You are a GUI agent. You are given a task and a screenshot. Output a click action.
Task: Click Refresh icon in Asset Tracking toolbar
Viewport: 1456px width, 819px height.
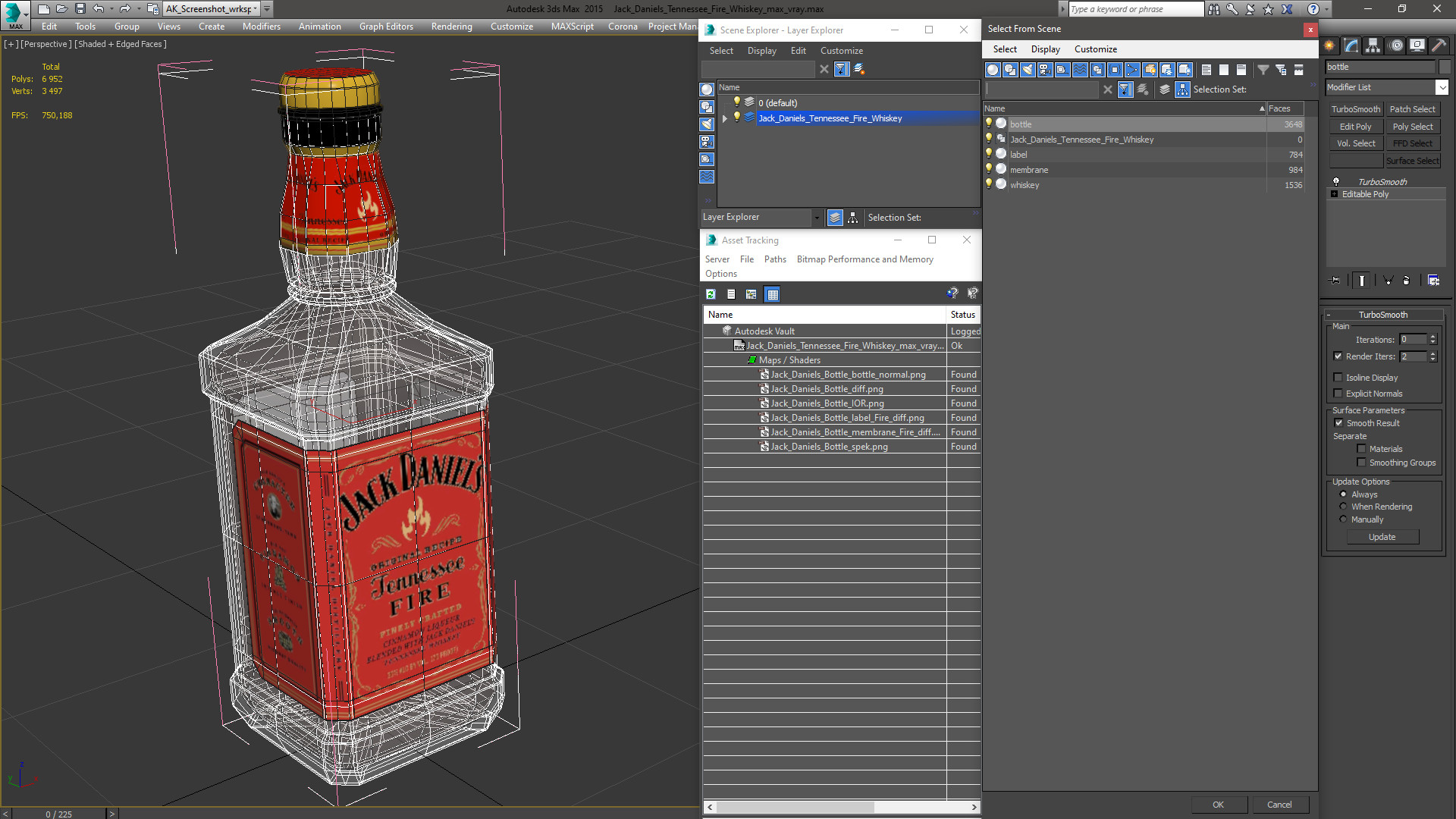click(711, 294)
